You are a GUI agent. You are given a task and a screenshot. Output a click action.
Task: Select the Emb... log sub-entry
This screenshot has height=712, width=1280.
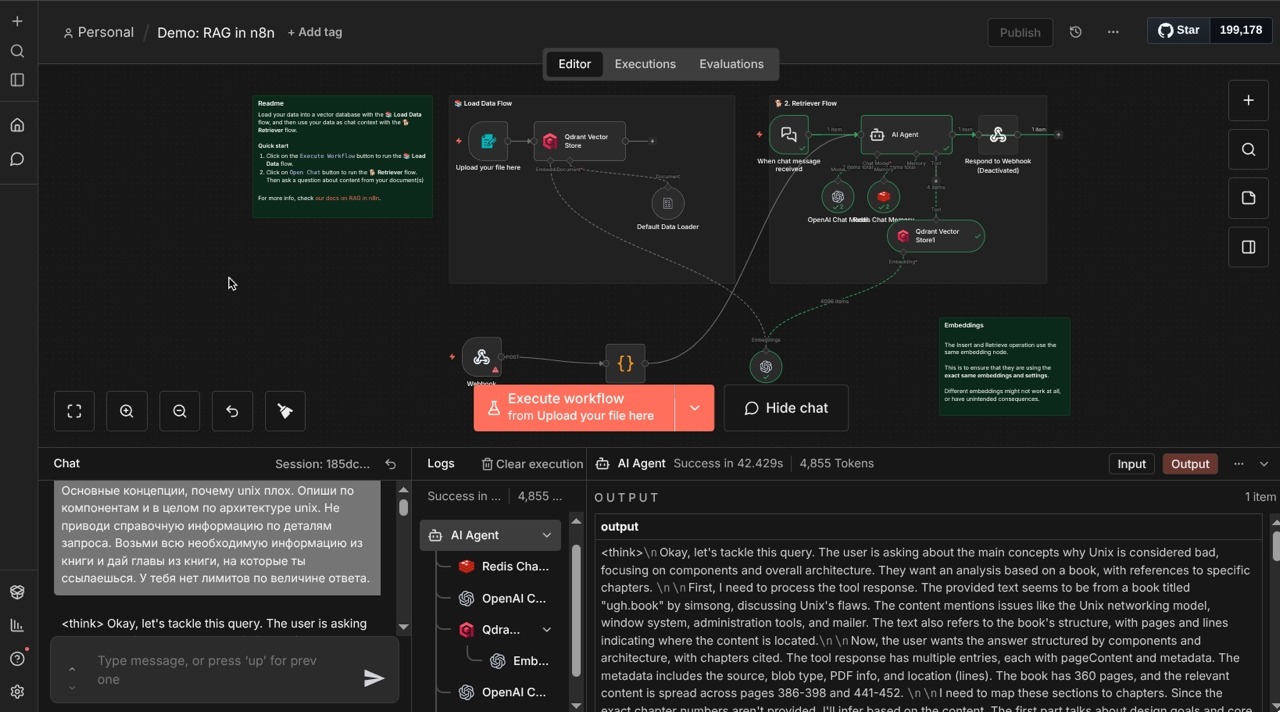tap(520, 661)
